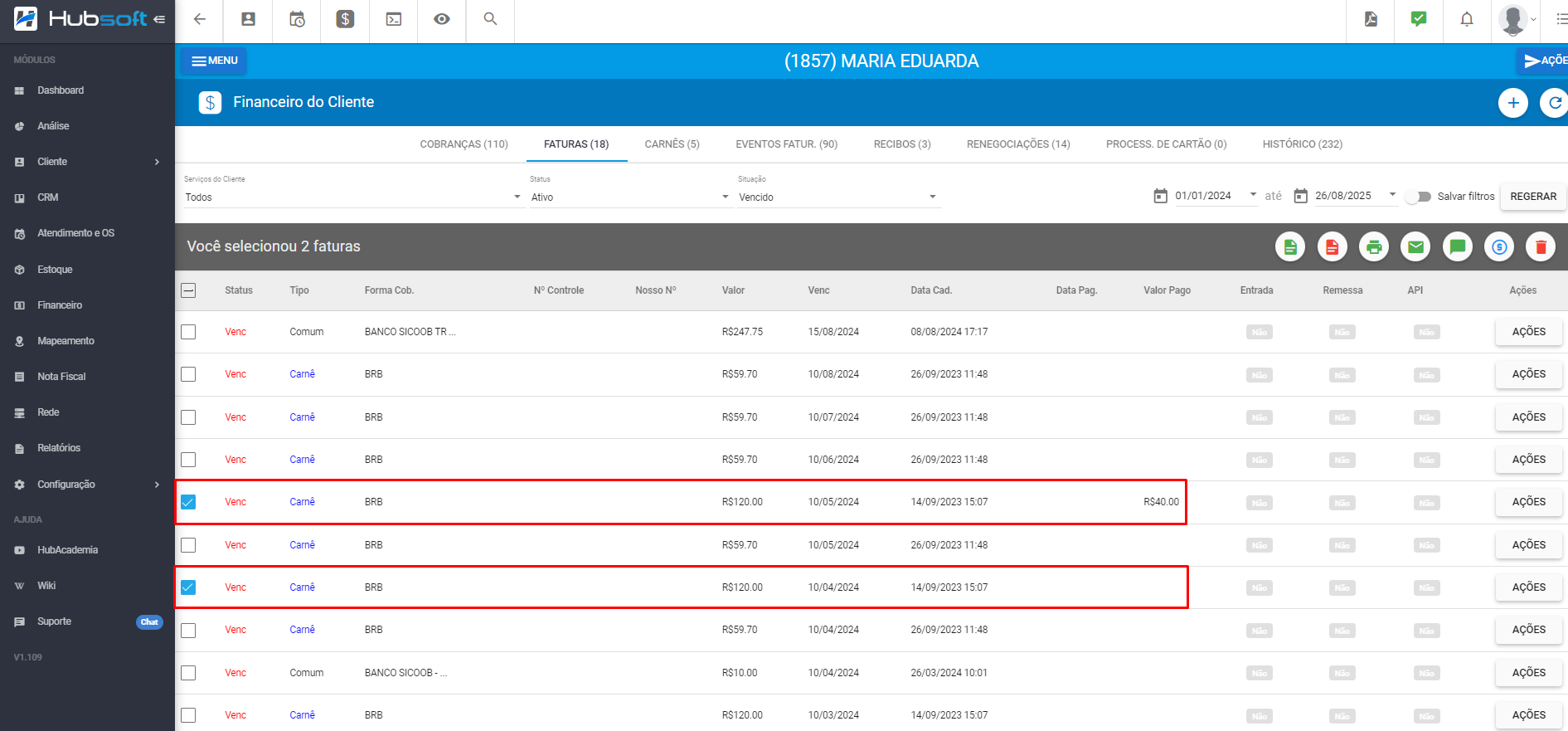Expand the Cliente sidebar submenu
The image size is (1568, 731).
(157, 162)
